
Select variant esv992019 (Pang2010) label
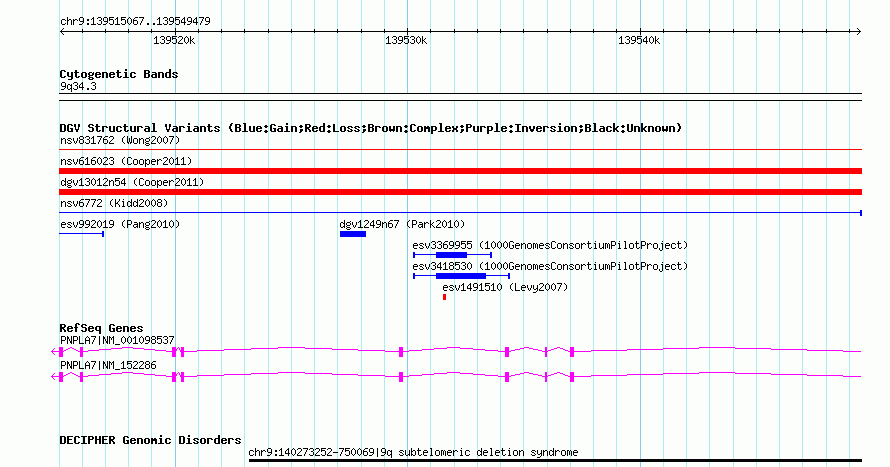pyautogui.click(x=120, y=224)
